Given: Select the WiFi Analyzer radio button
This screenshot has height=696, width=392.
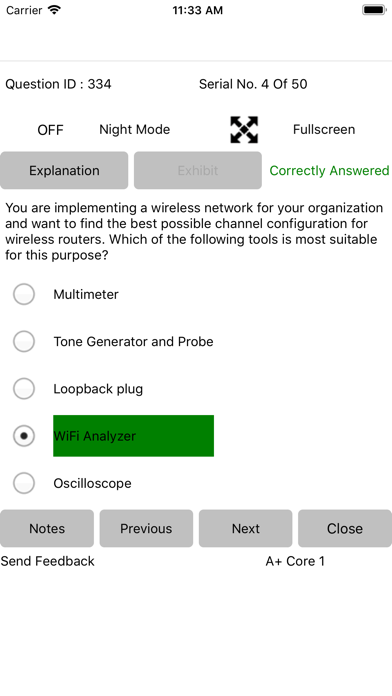Looking at the screenshot, I should click(x=24, y=436).
